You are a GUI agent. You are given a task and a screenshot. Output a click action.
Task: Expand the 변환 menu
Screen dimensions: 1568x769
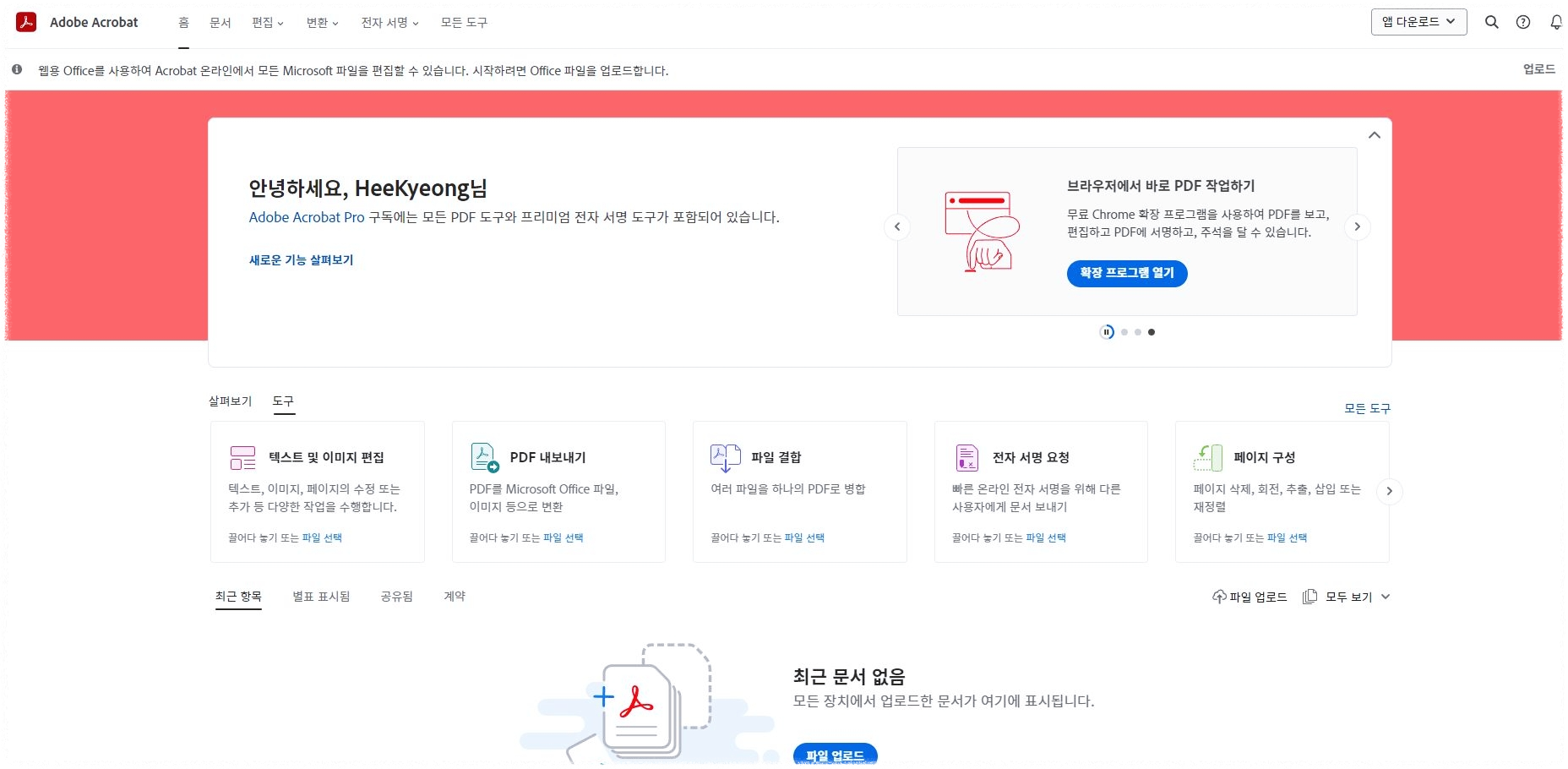click(x=322, y=23)
